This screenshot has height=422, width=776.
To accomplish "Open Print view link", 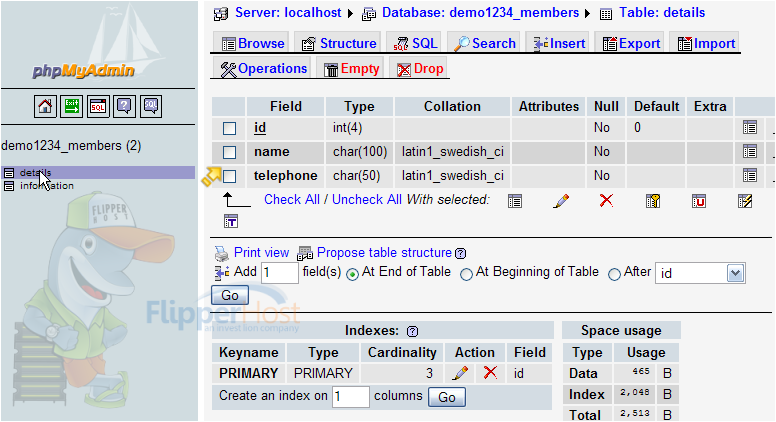I will [261, 252].
